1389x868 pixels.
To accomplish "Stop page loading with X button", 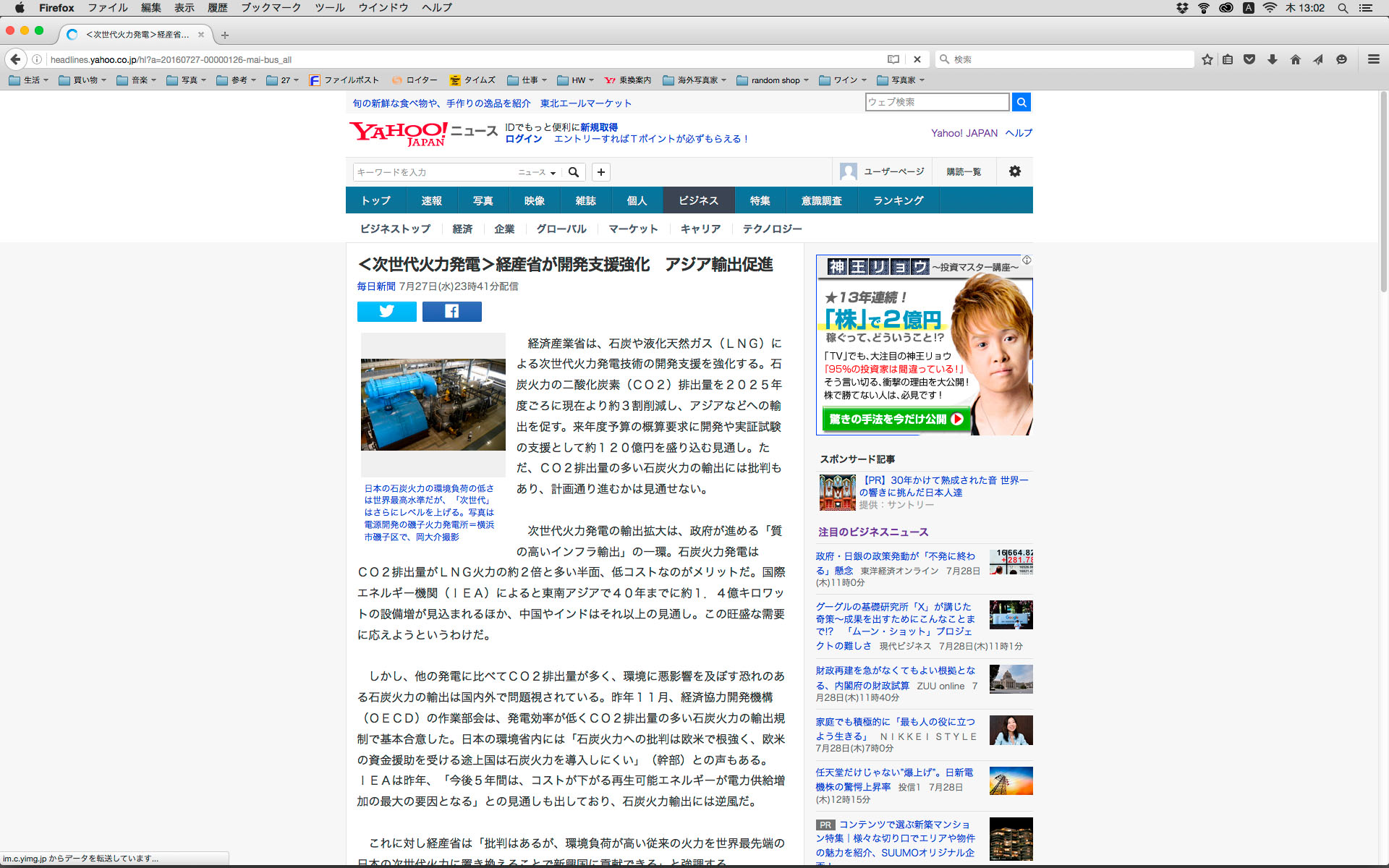I will pos(917,59).
